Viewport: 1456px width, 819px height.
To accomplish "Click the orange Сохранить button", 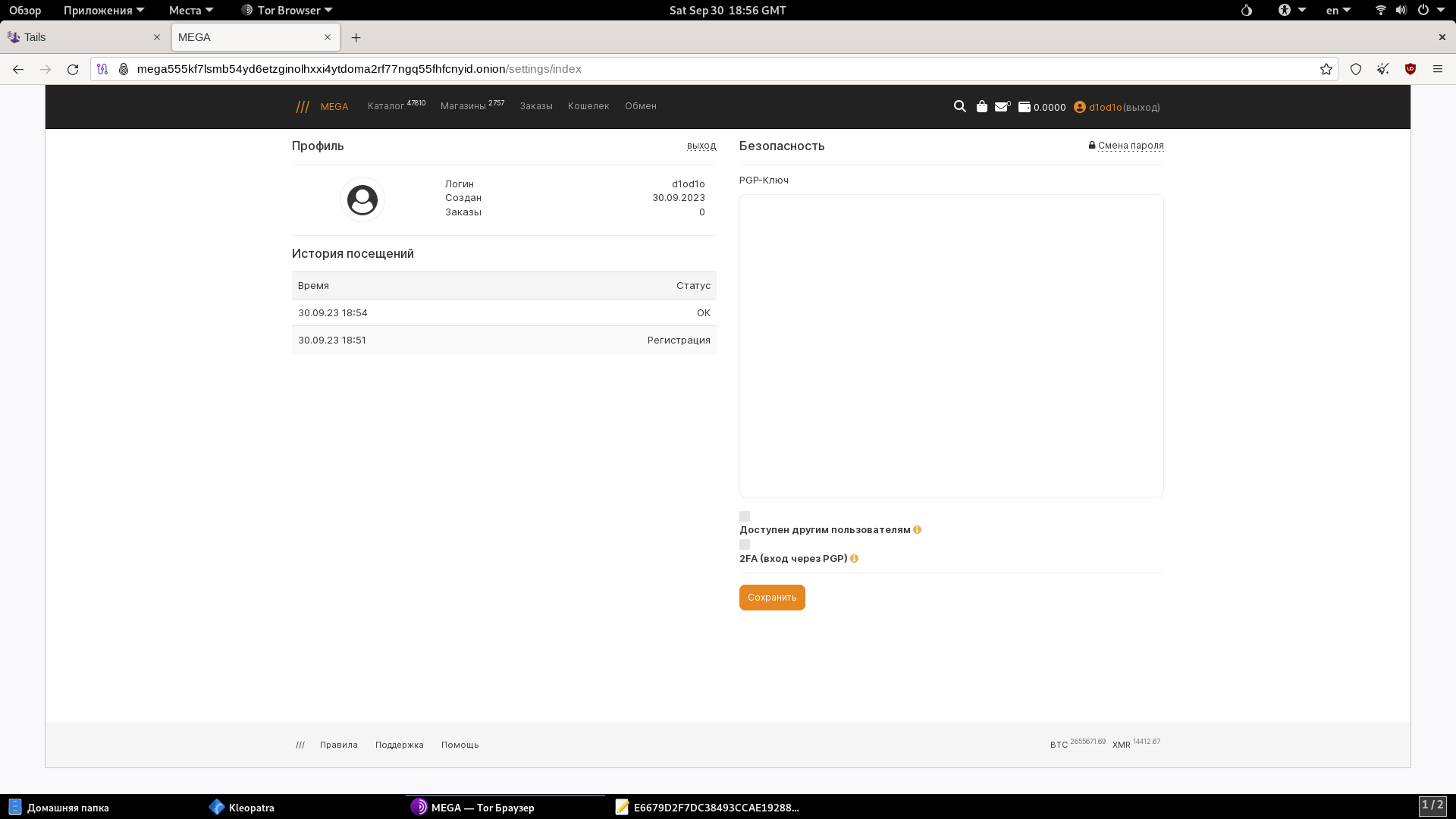I will (772, 598).
